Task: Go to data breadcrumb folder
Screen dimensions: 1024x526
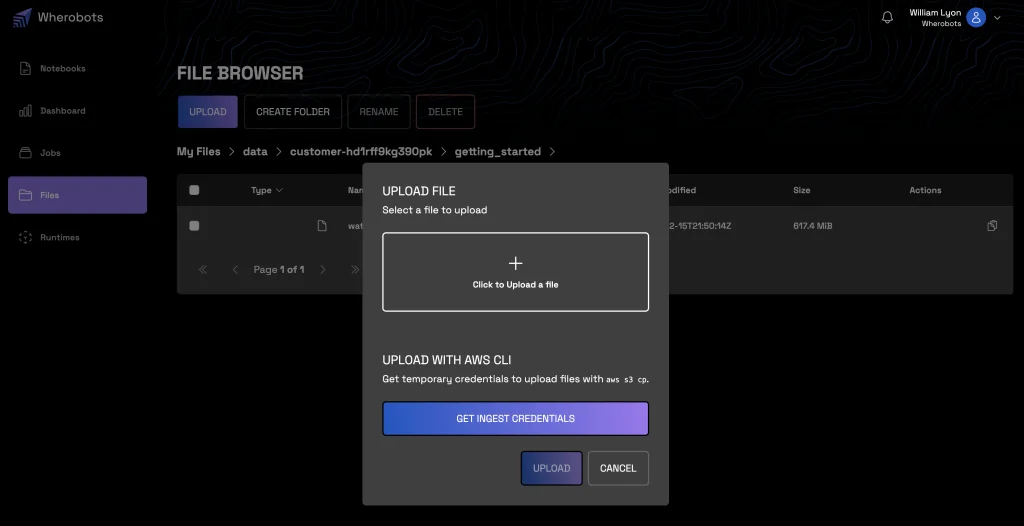Action: [x=255, y=152]
